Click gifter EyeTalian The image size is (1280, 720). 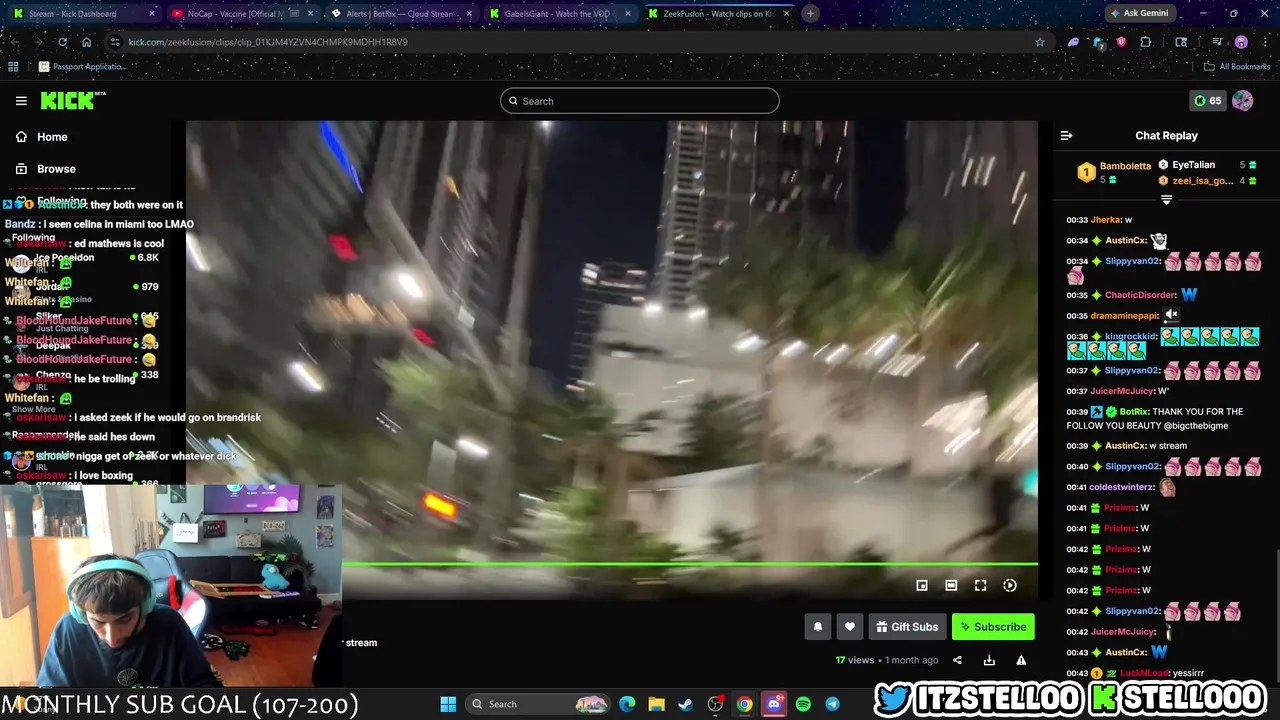pyautogui.click(x=1193, y=165)
